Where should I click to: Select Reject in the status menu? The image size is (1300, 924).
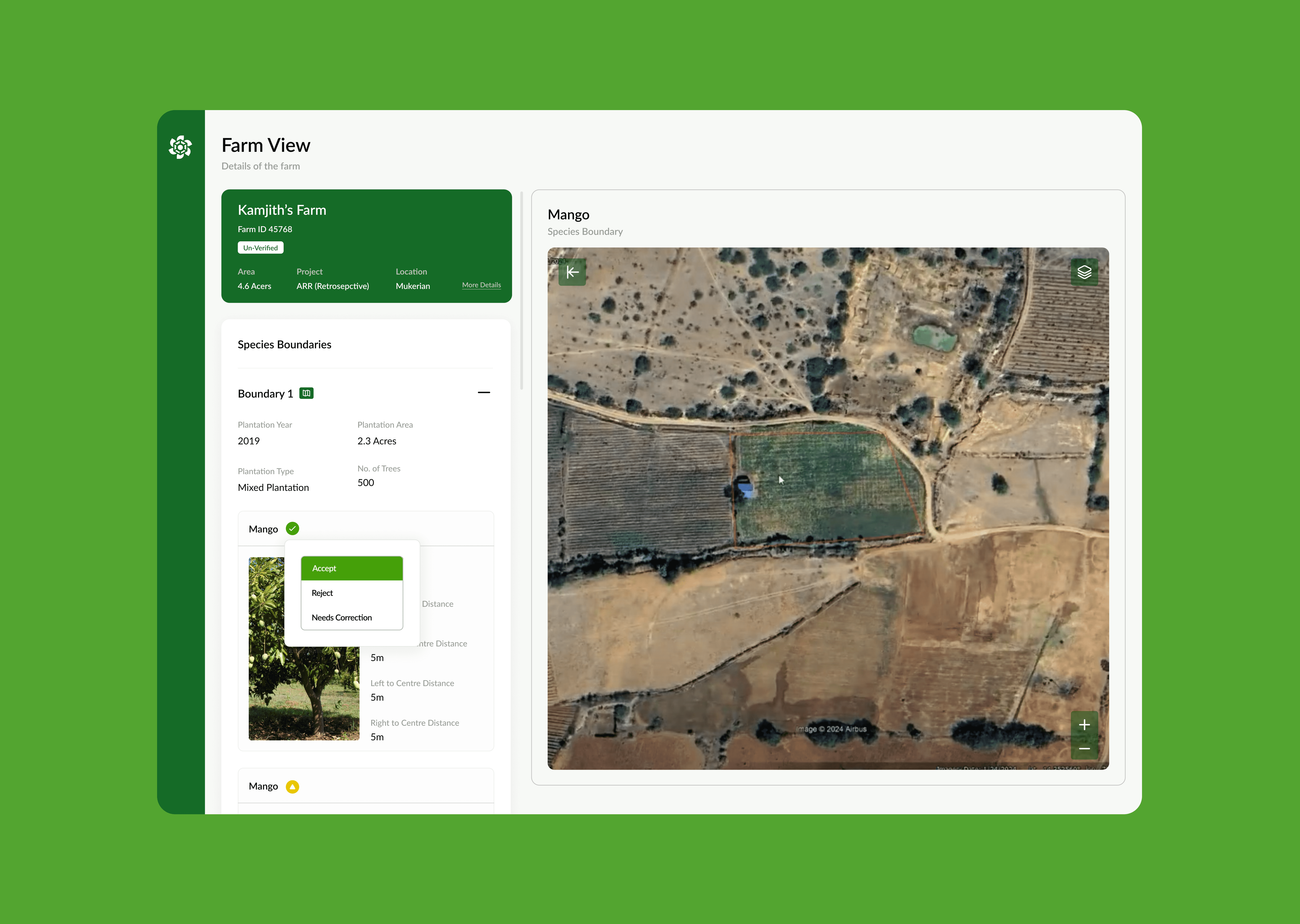352,593
